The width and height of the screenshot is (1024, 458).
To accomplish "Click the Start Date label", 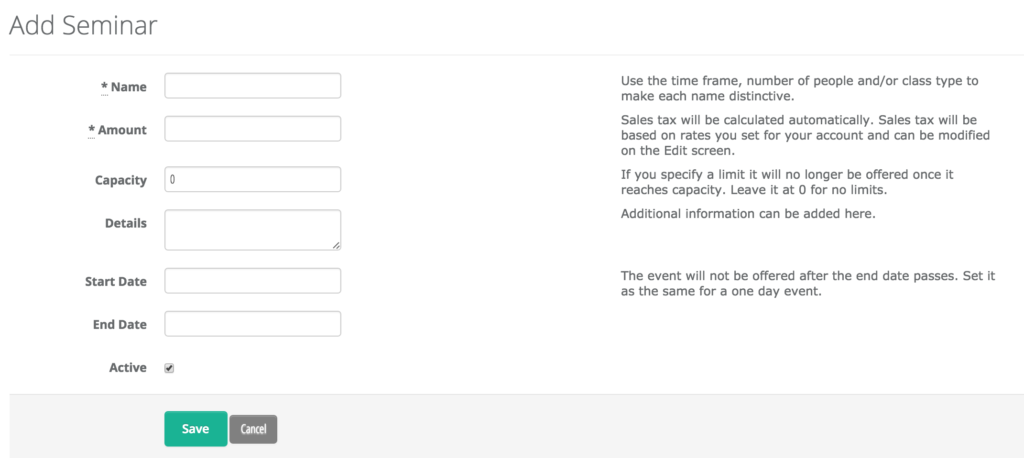I will point(116,282).
